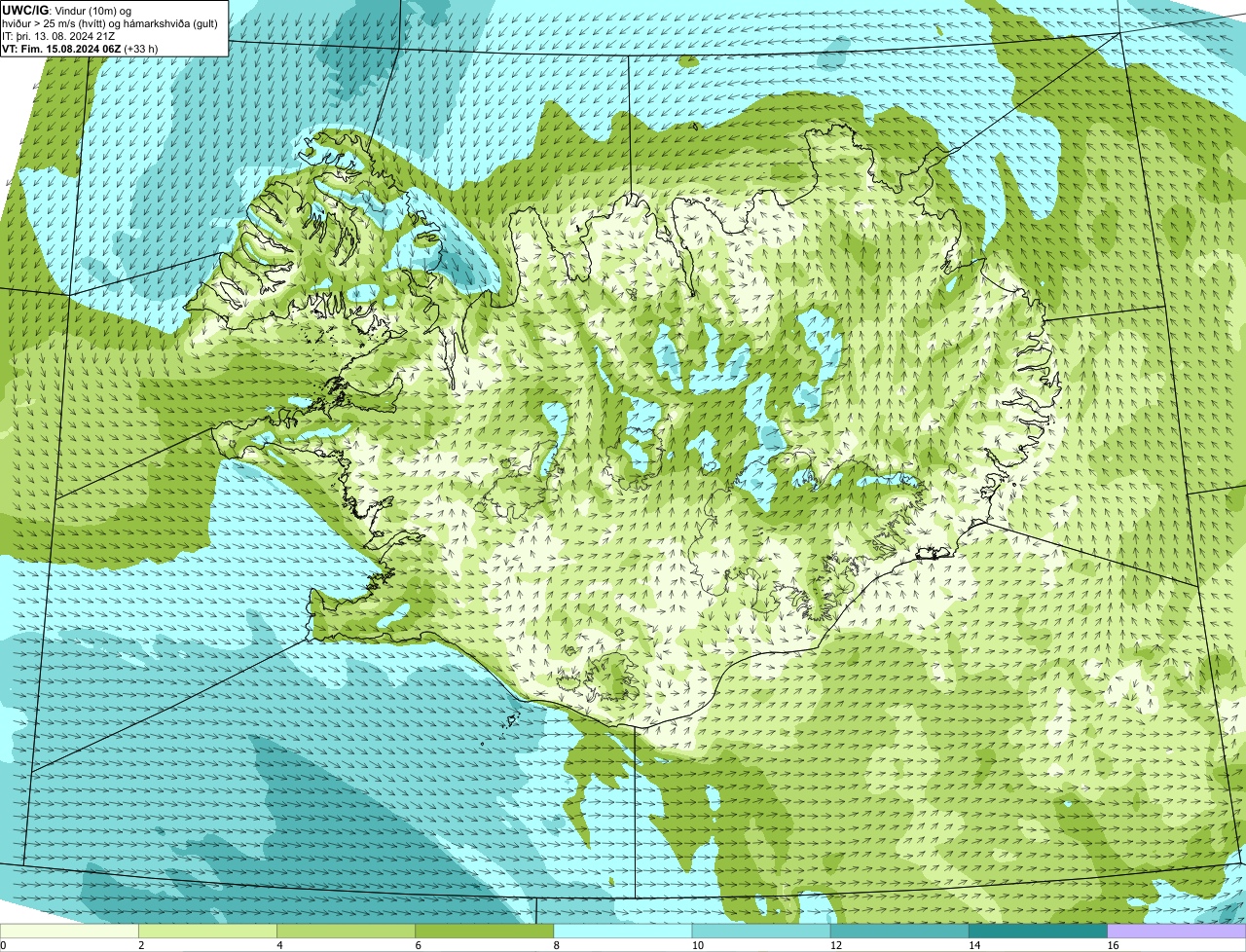
Task: Click the legend scale label "0"
Action: tap(4, 945)
